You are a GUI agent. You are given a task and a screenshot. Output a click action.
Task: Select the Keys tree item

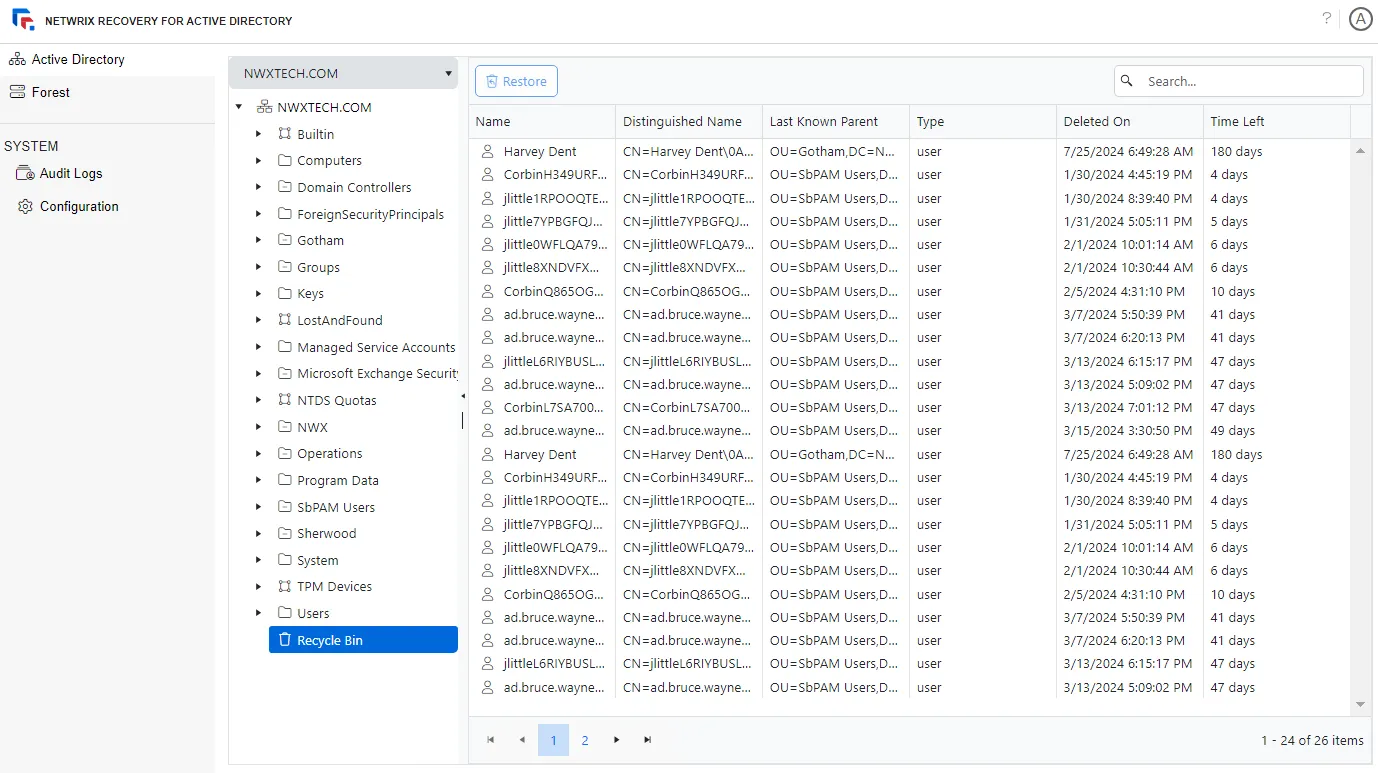310,294
